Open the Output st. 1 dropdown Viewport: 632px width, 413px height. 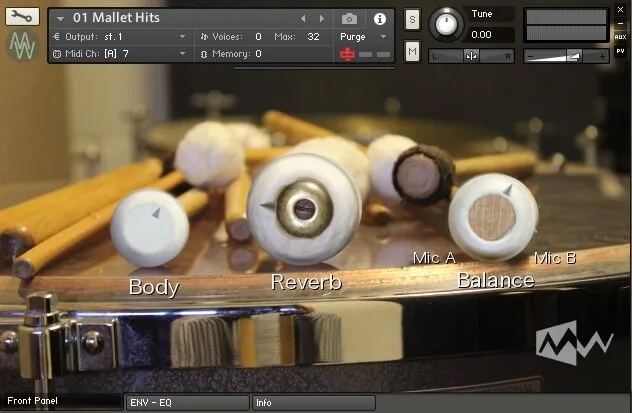[x=119, y=37]
